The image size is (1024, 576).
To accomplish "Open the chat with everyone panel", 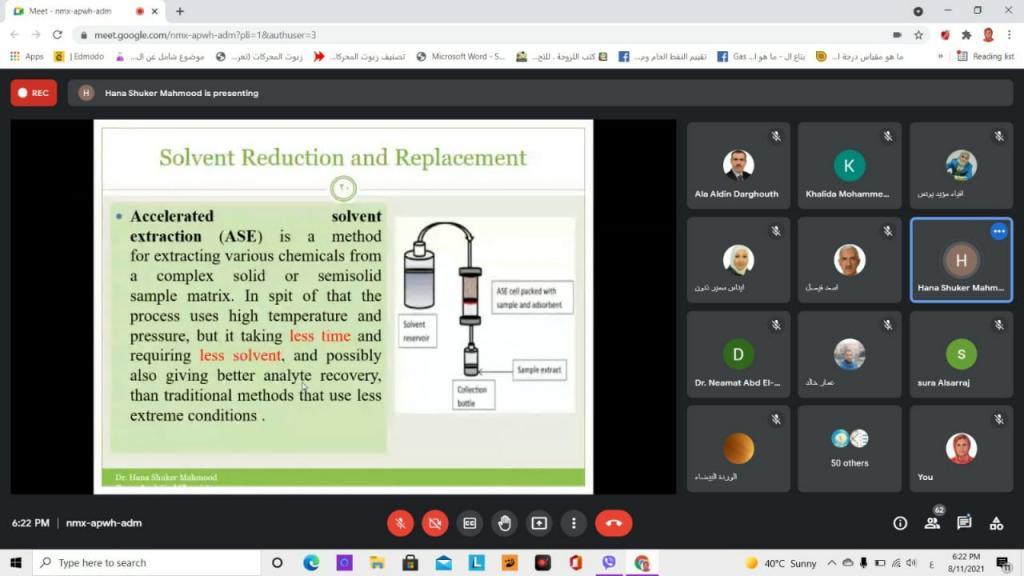I will 964,523.
